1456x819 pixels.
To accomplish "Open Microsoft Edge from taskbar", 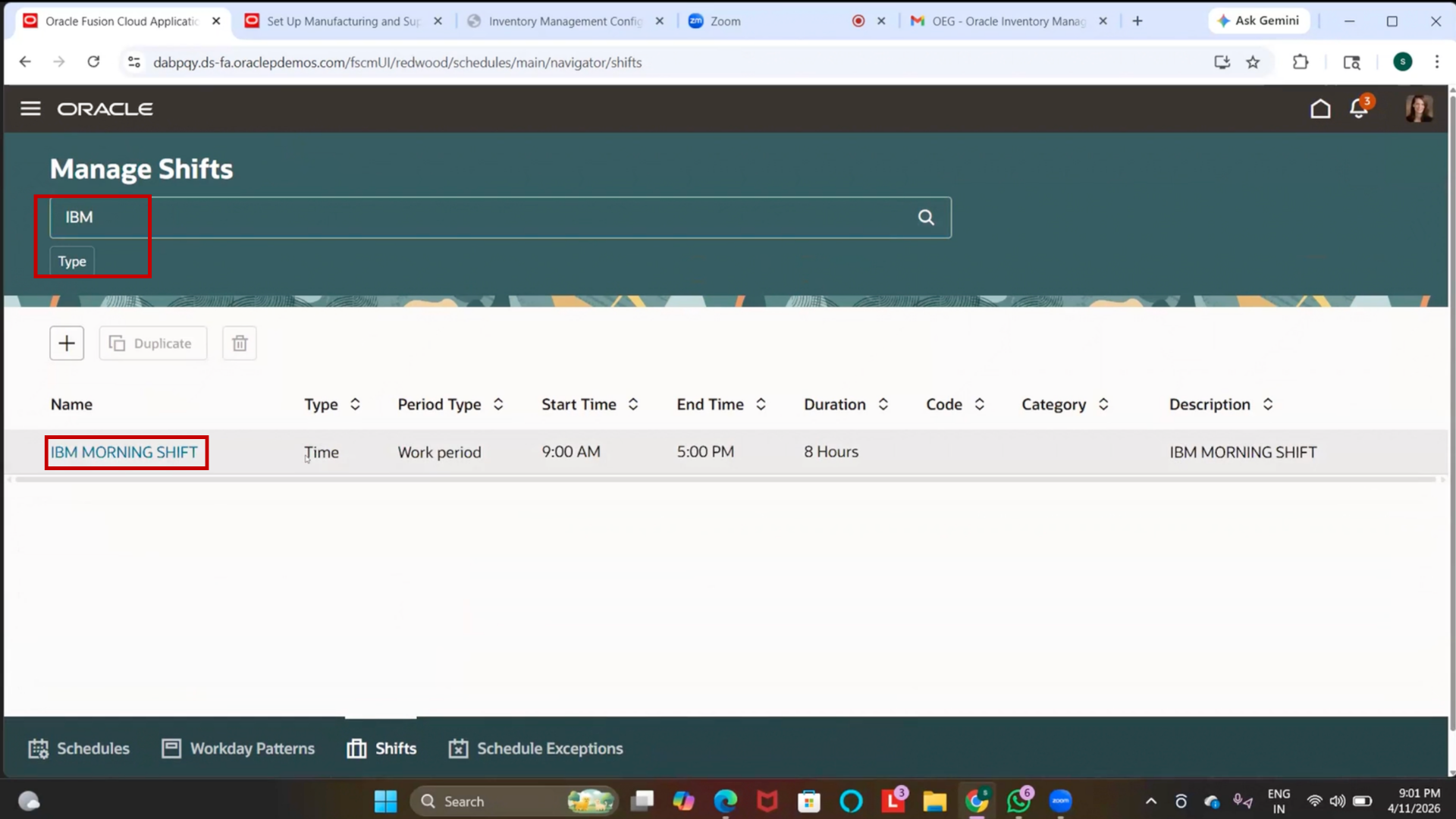I will click(726, 801).
